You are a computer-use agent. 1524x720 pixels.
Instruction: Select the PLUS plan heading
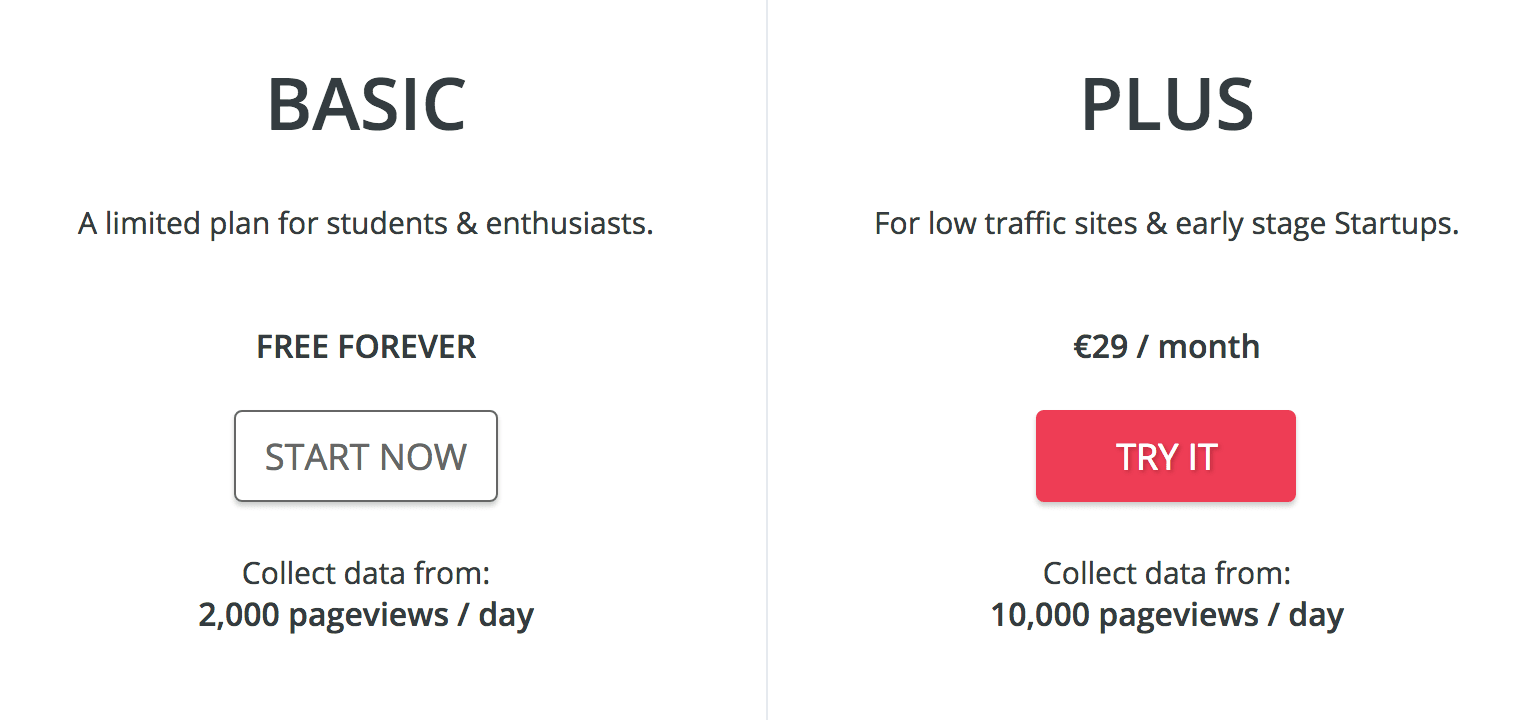[x=1167, y=105]
